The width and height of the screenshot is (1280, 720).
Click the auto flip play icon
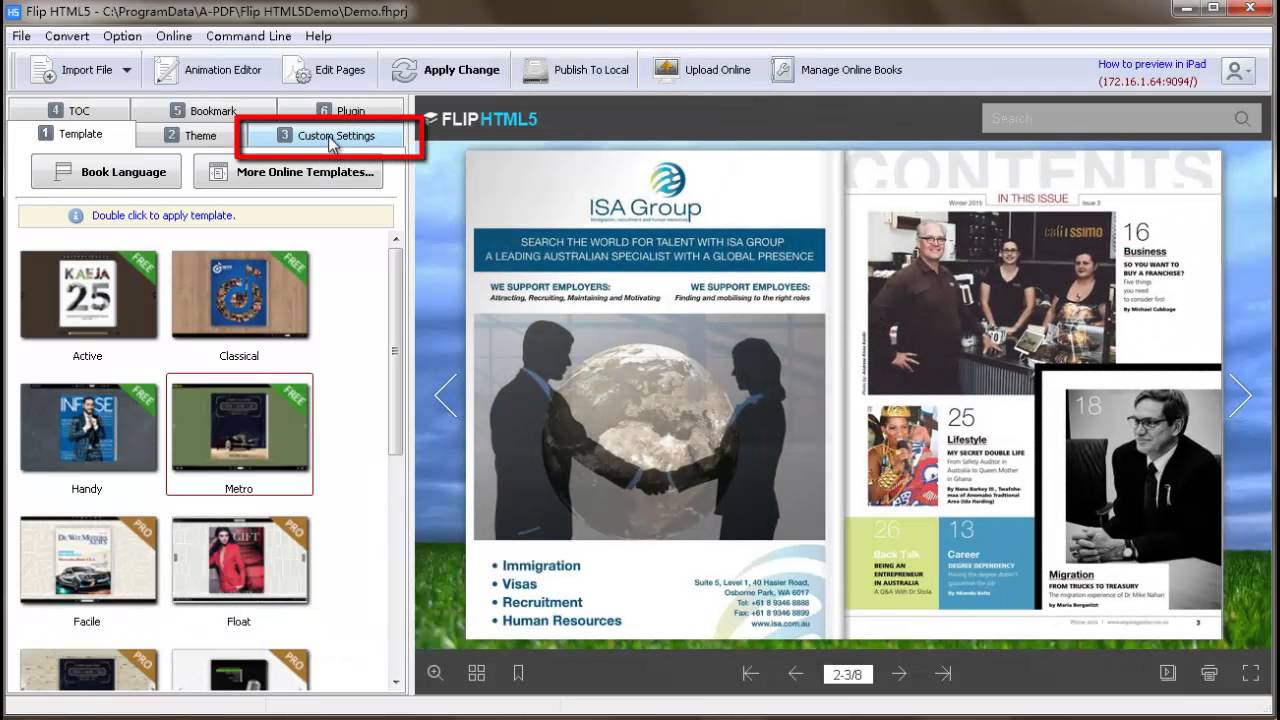[1167, 673]
